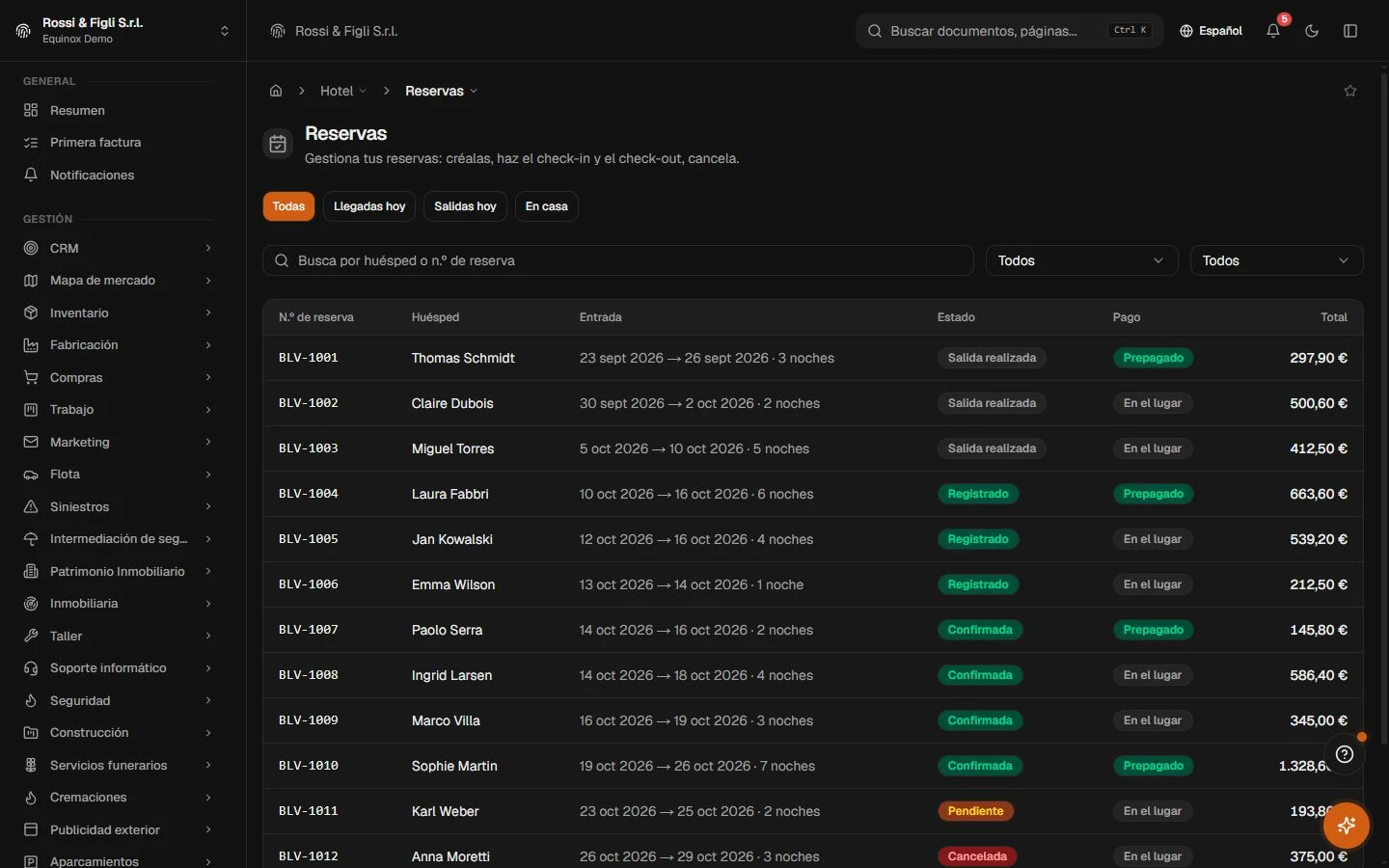The width and height of the screenshot is (1389, 868).
Task: Click the Estado column header
Action: [x=956, y=317]
